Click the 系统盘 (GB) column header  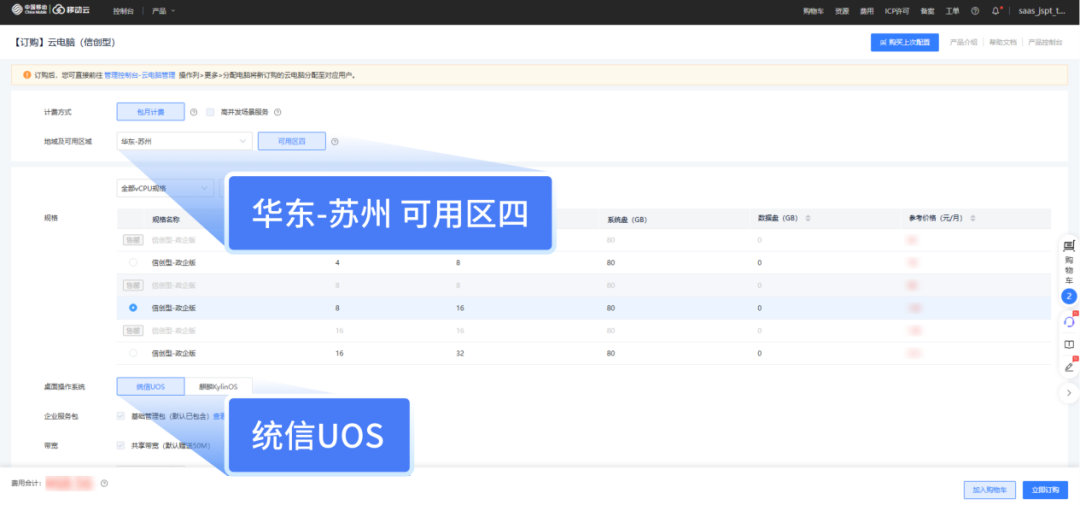[x=627, y=219]
